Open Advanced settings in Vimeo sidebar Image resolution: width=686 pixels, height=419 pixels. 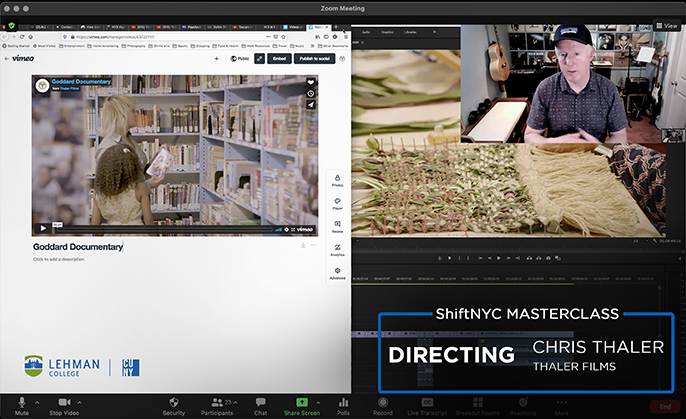click(337, 273)
